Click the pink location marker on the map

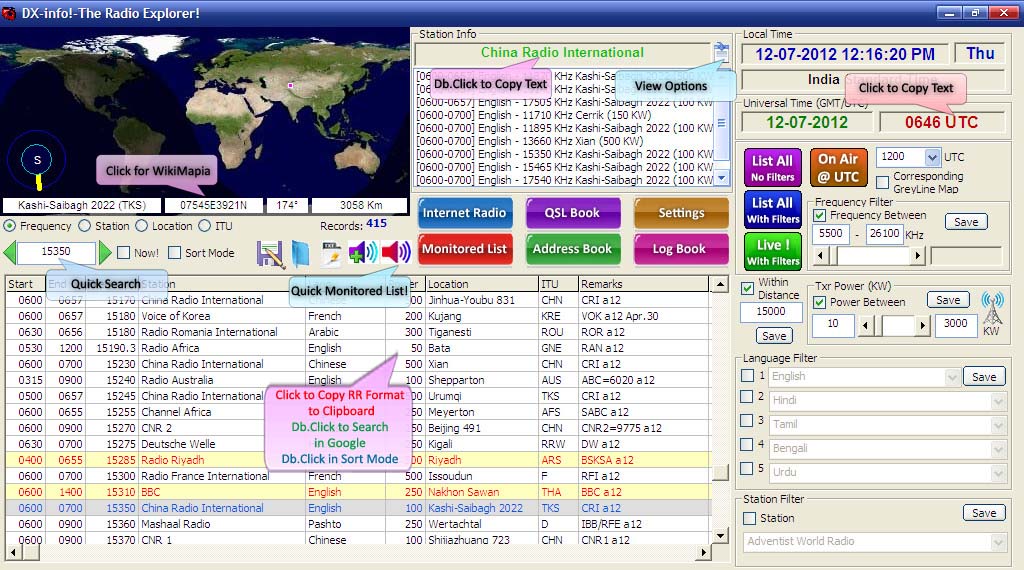pos(291,85)
